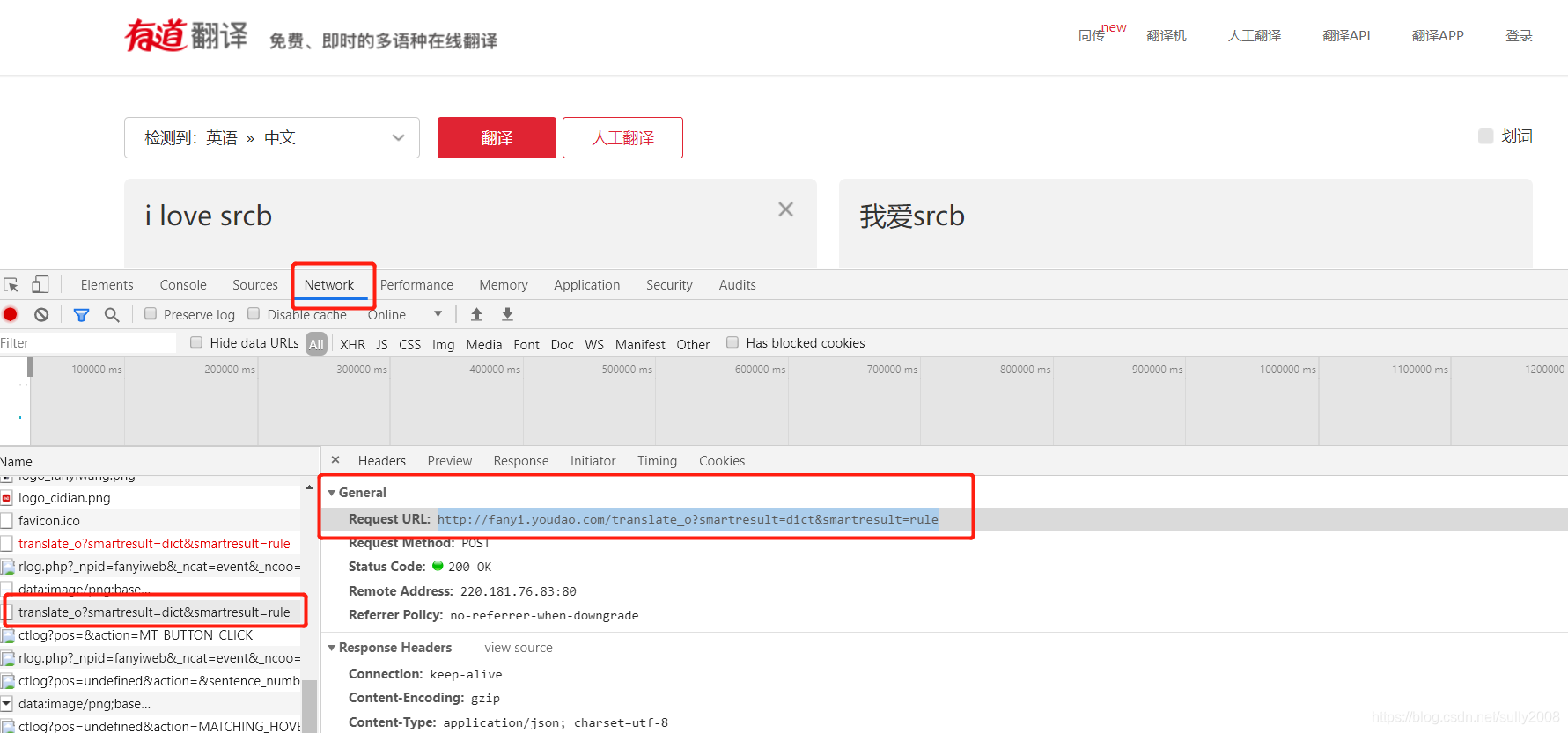Select the Request URL value text
The image size is (1568, 733).
pyautogui.click(x=688, y=519)
